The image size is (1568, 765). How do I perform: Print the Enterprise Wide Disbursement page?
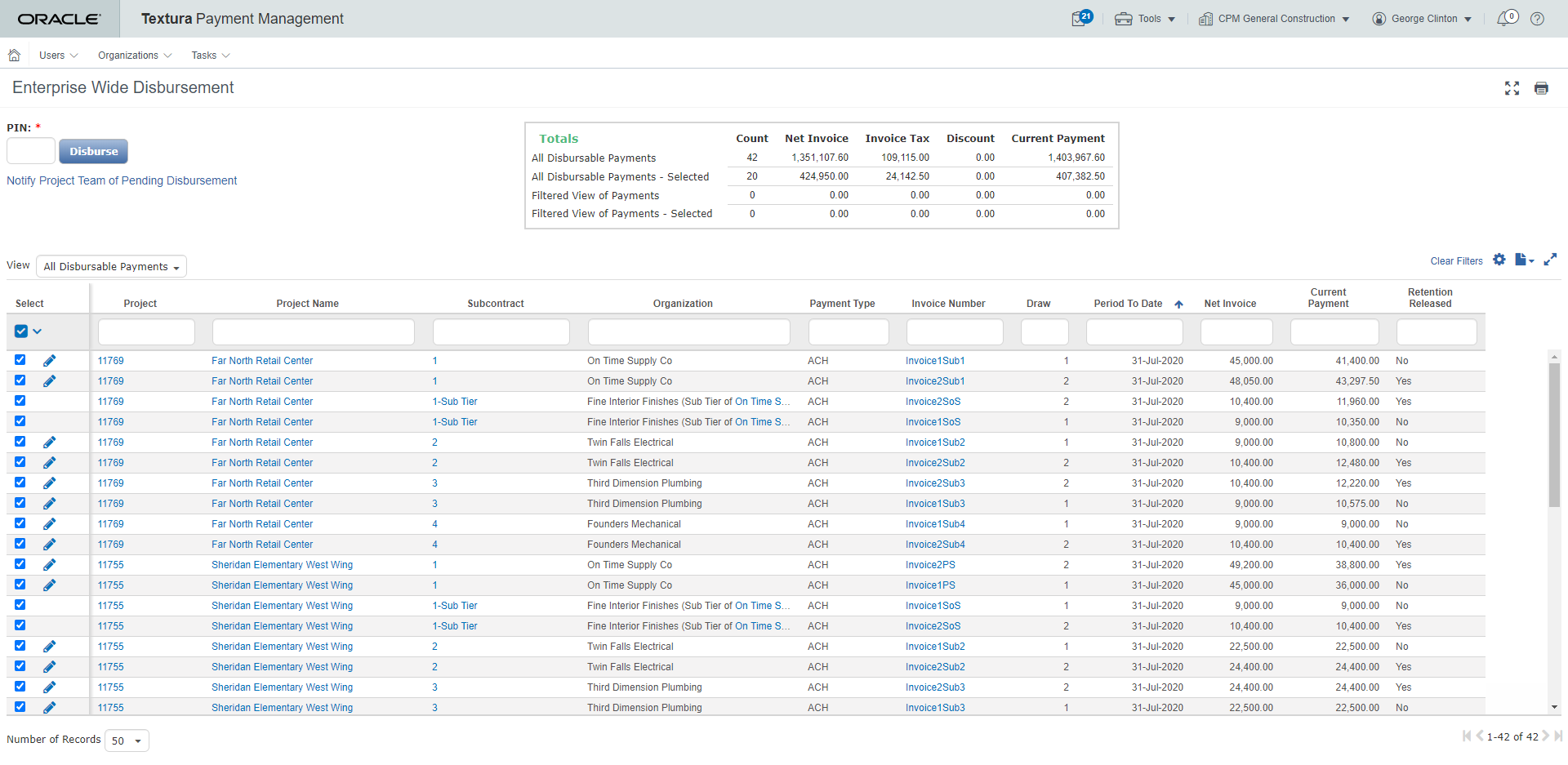[1541, 88]
